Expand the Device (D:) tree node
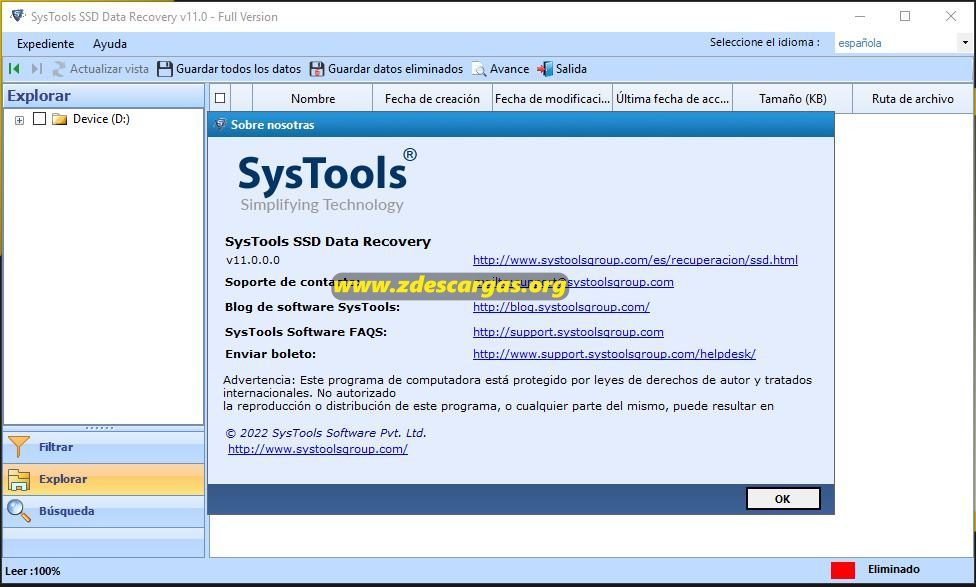 pyautogui.click(x=19, y=120)
